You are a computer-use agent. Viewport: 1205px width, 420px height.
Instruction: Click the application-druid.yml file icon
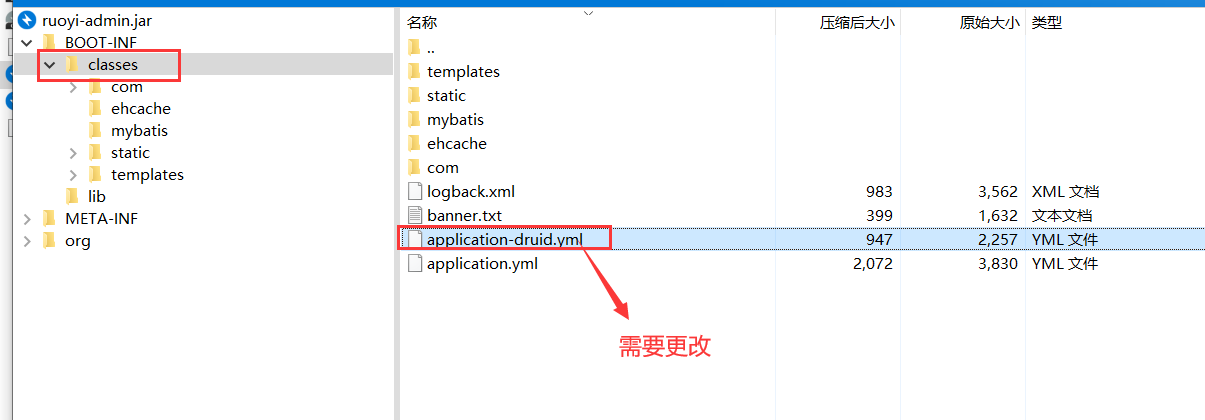pos(415,239)
